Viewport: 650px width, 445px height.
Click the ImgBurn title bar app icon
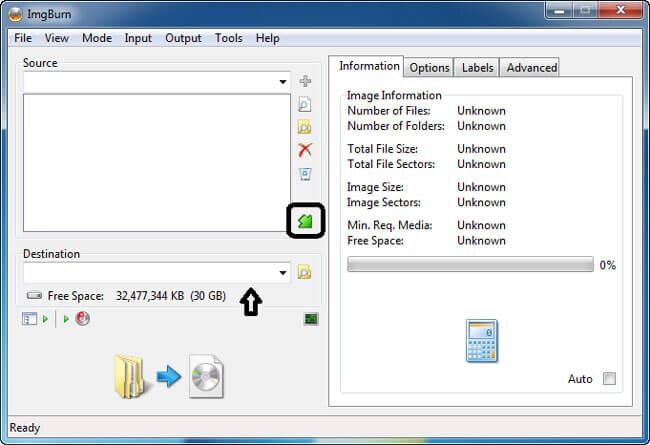coord(15,15)
